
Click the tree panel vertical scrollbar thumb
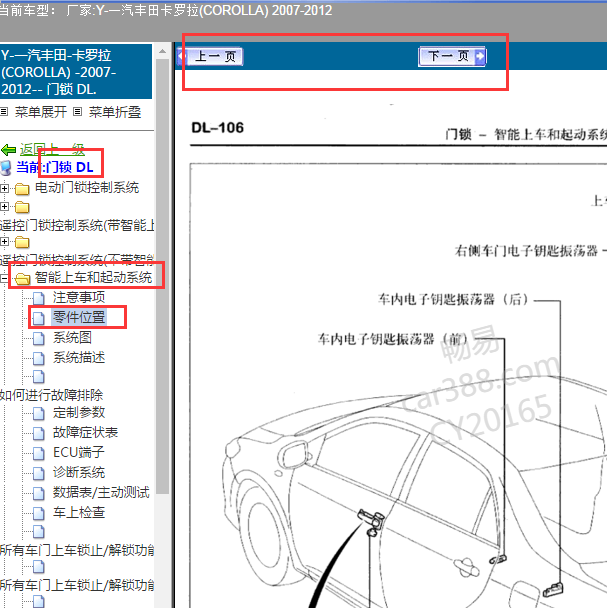click(163, 276)
